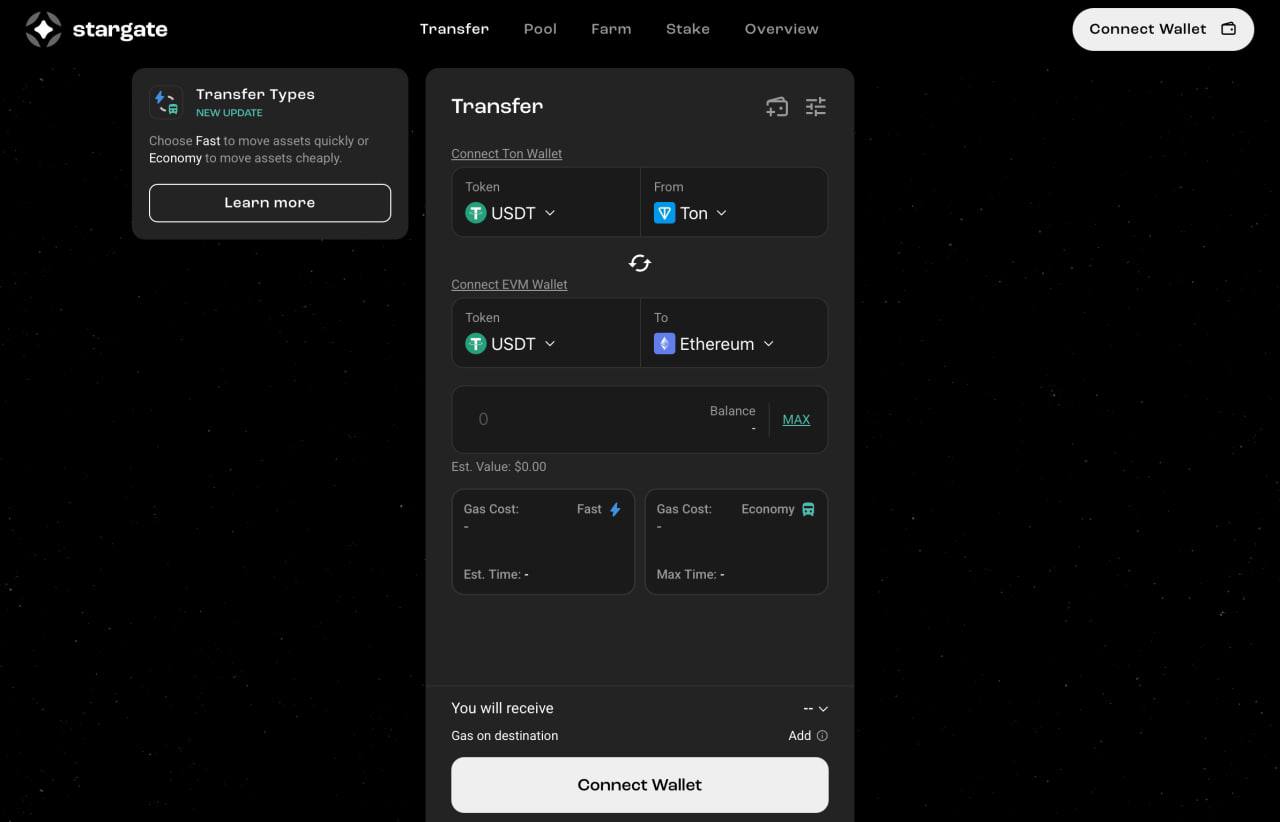
Task: Click the Est. Value: $0.00 text
Action: pyautogui.click(x=499, y=467)
